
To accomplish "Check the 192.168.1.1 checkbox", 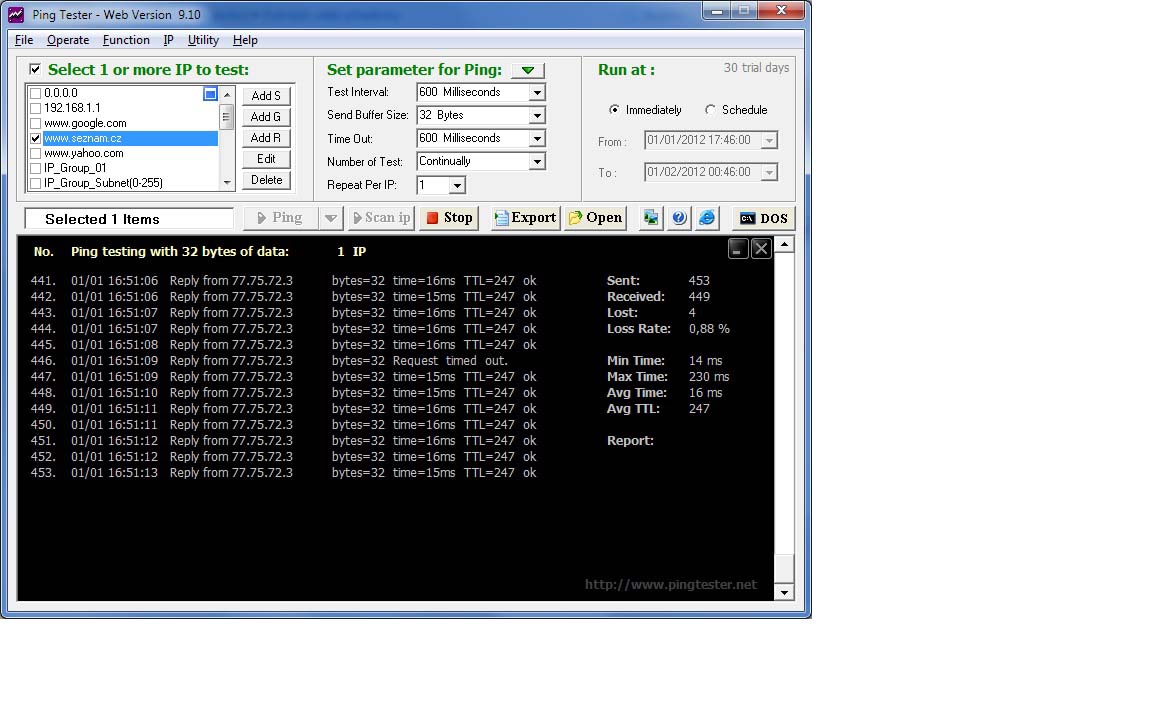I will pos(35,108).
